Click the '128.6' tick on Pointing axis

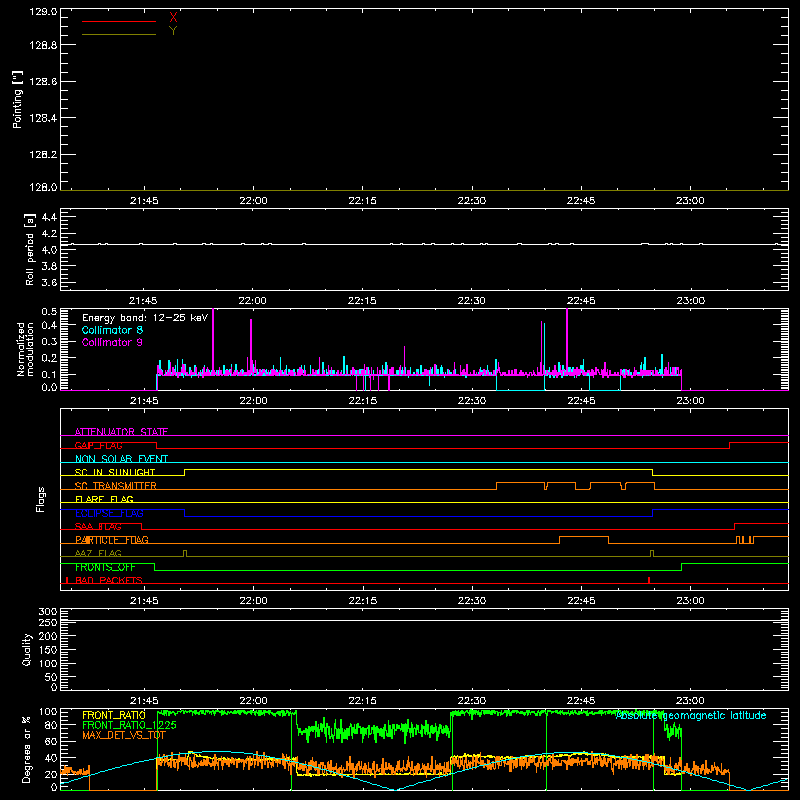point(43,82)
